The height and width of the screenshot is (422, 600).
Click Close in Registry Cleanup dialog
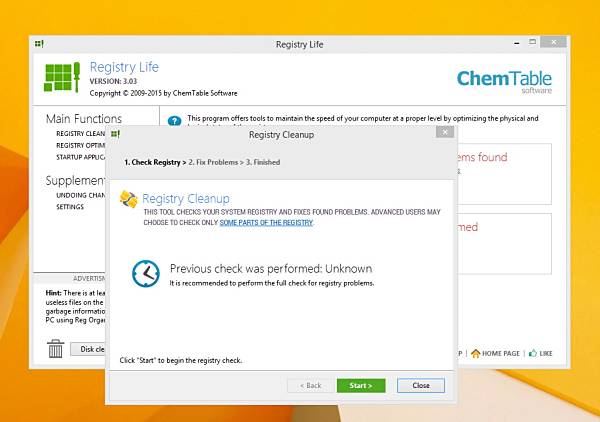click(421, 385)
